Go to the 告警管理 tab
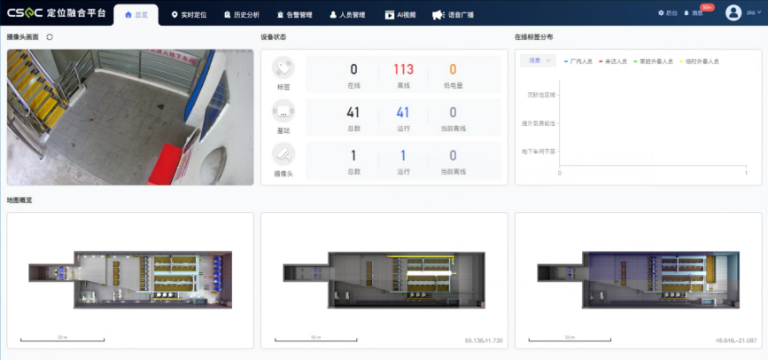The height and width of the screenshot is (360, 768). click(294, 15)
